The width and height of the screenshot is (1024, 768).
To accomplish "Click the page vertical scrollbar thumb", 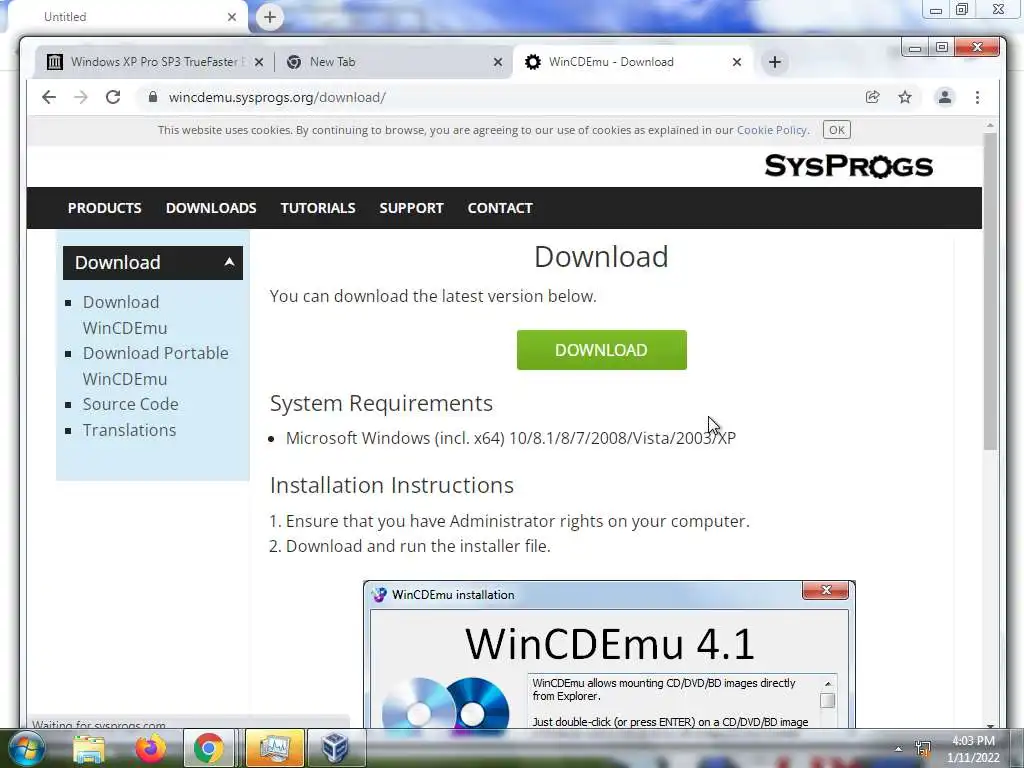I will coord(990,291).
